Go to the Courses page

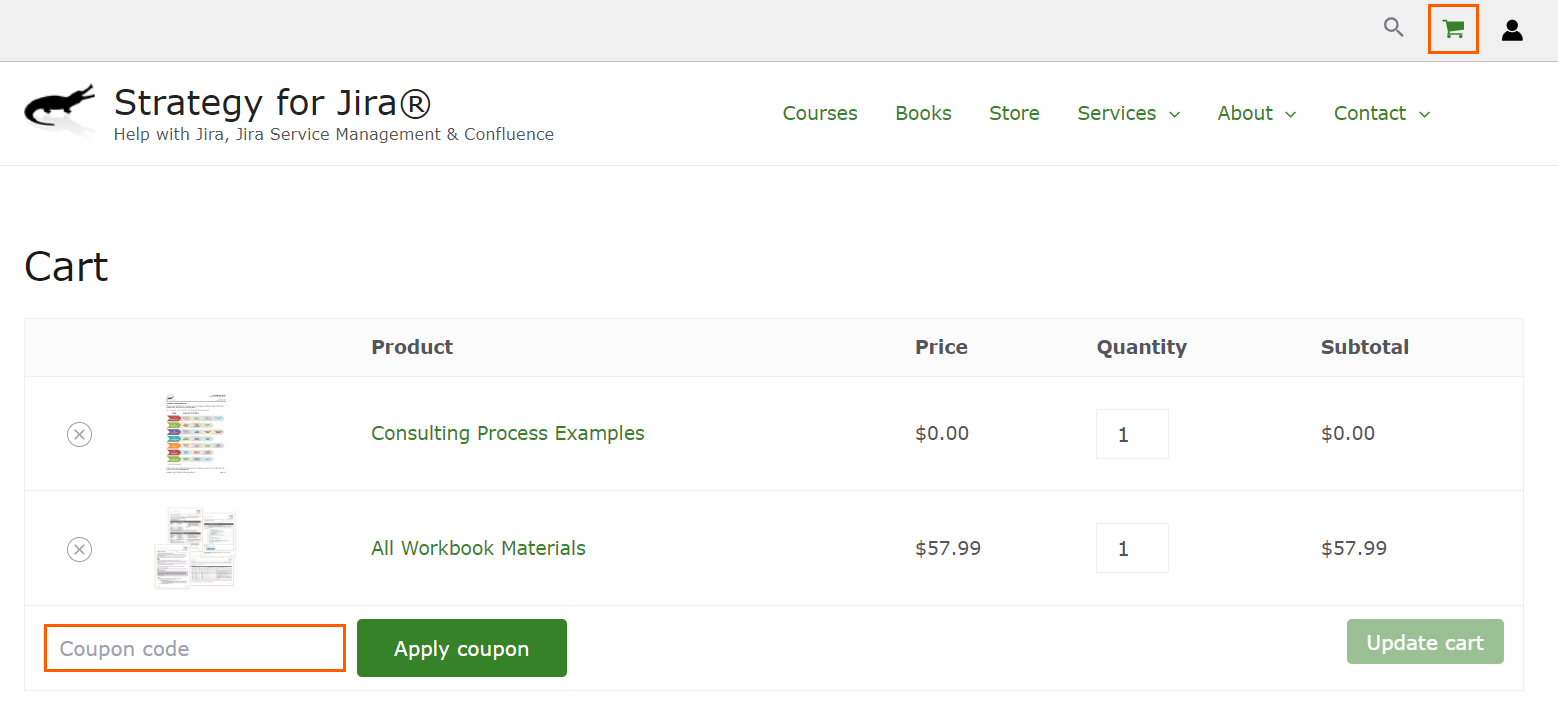[x=820, y=114]
